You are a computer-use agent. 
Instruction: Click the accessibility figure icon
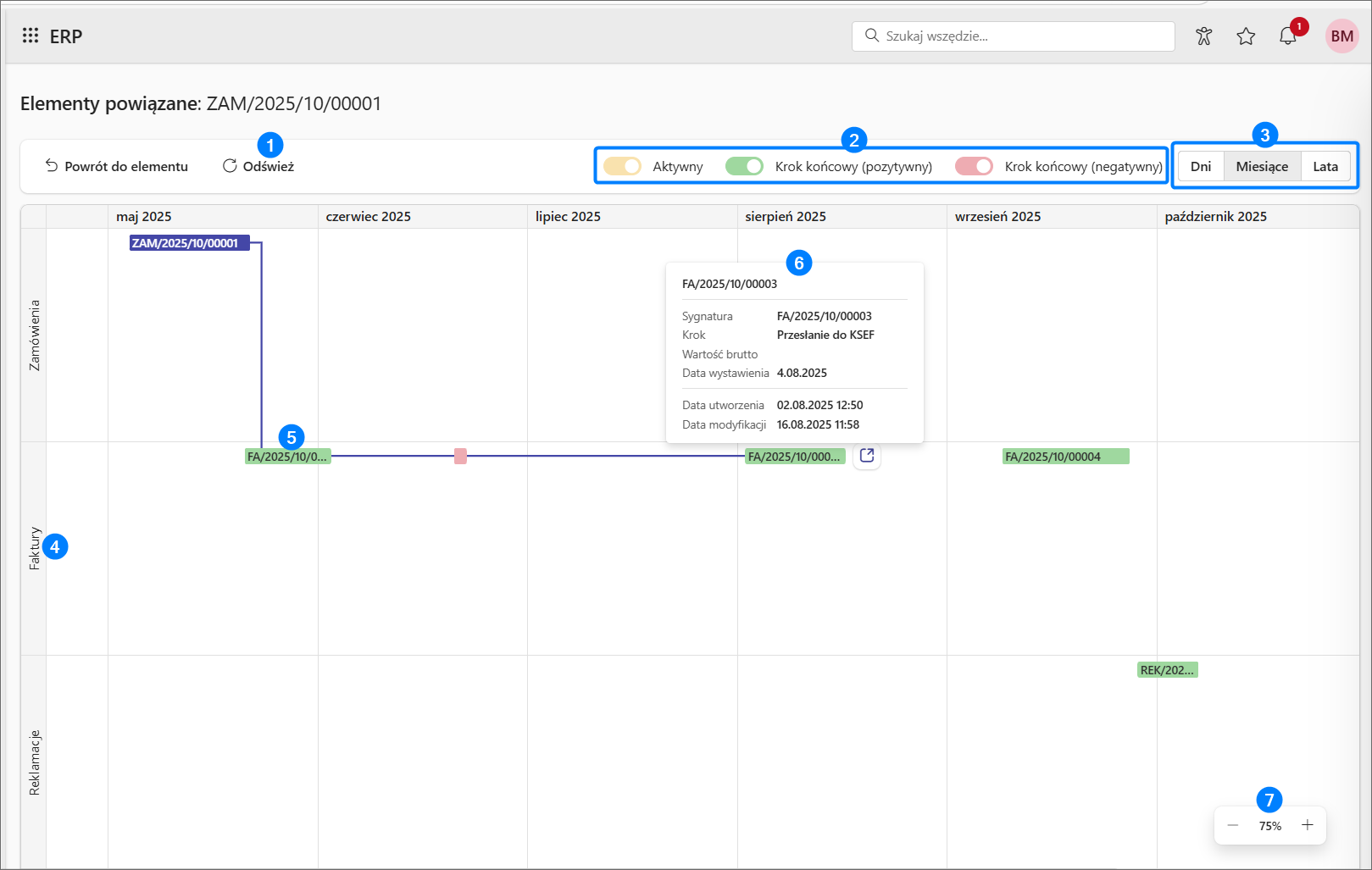pos(1203,36)
